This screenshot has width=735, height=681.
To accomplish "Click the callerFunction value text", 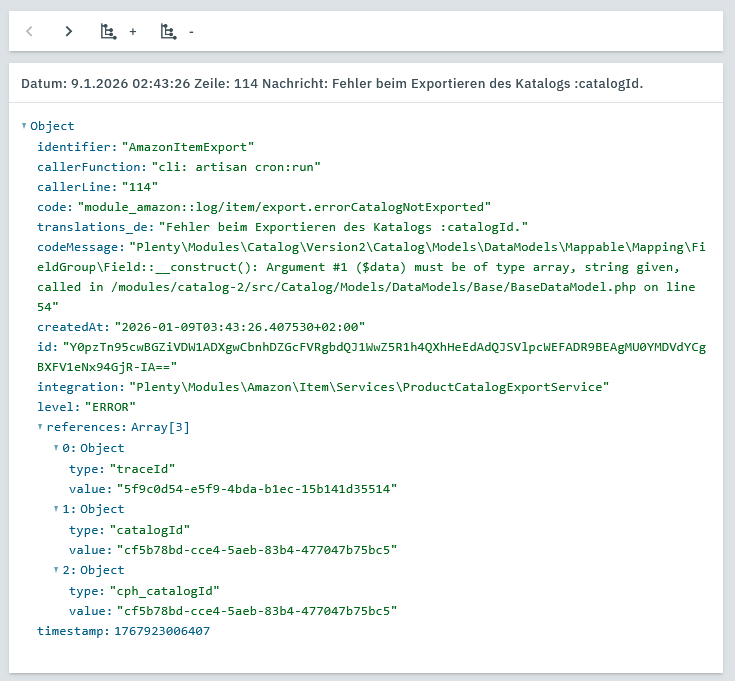I will [x=236, y=167].
